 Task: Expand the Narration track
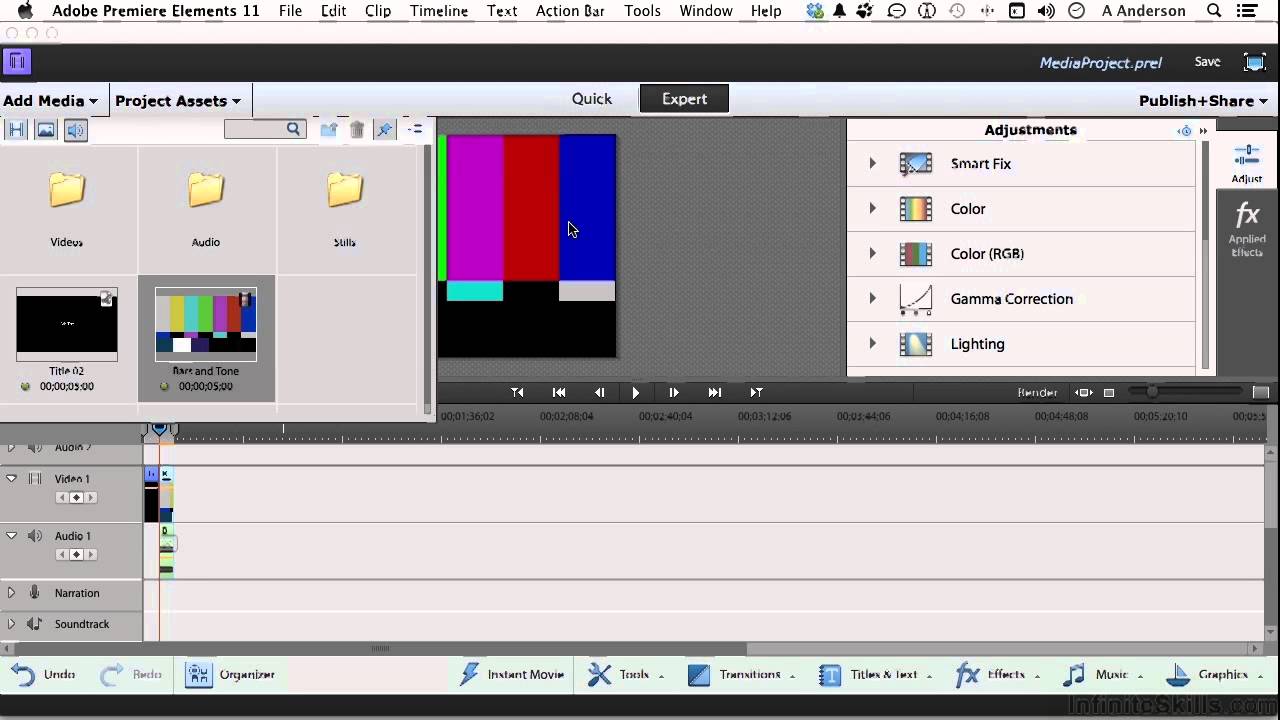tap(11, 593)
